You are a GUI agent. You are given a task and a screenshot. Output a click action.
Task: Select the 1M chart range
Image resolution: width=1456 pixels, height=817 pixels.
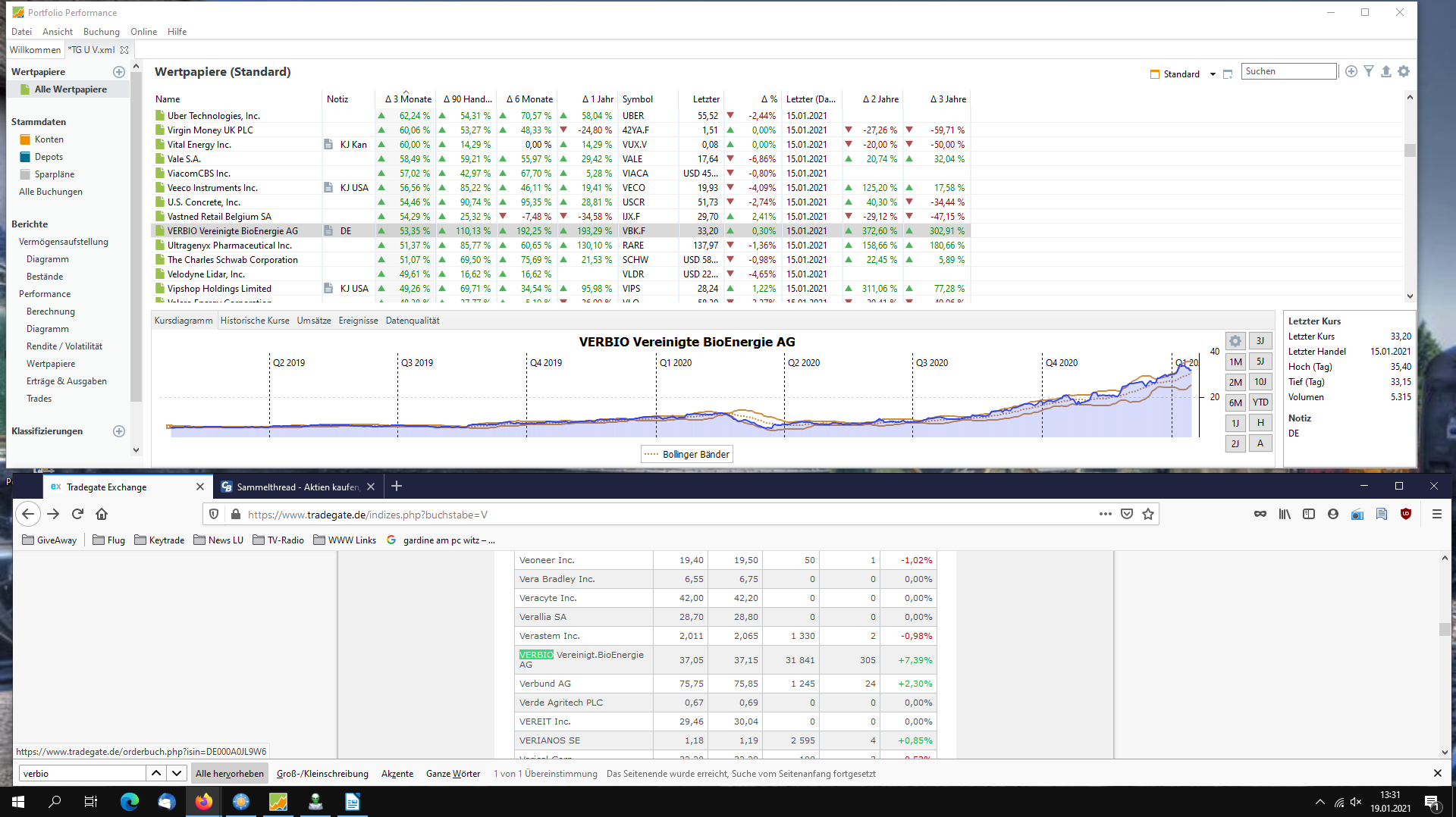(x=1235, y=362)
